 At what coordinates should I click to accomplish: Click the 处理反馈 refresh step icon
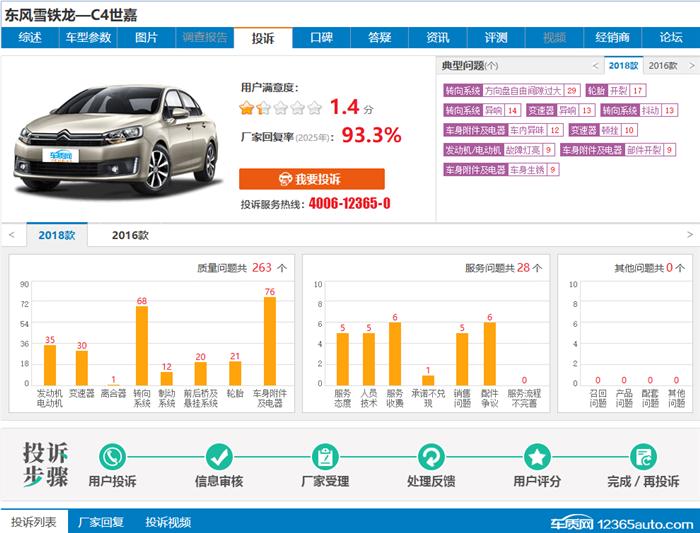[431, 457]
